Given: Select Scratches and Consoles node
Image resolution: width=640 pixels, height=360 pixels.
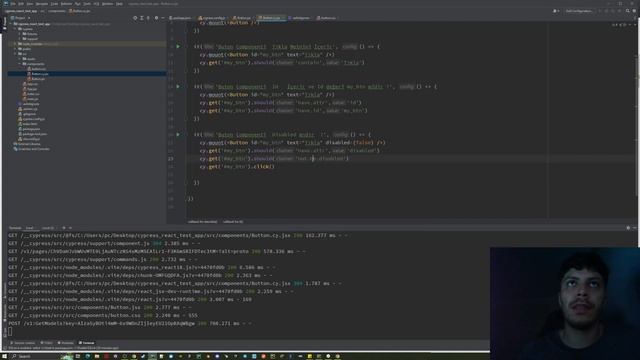Looking at the screenshot, I should [x=31, y=149].
